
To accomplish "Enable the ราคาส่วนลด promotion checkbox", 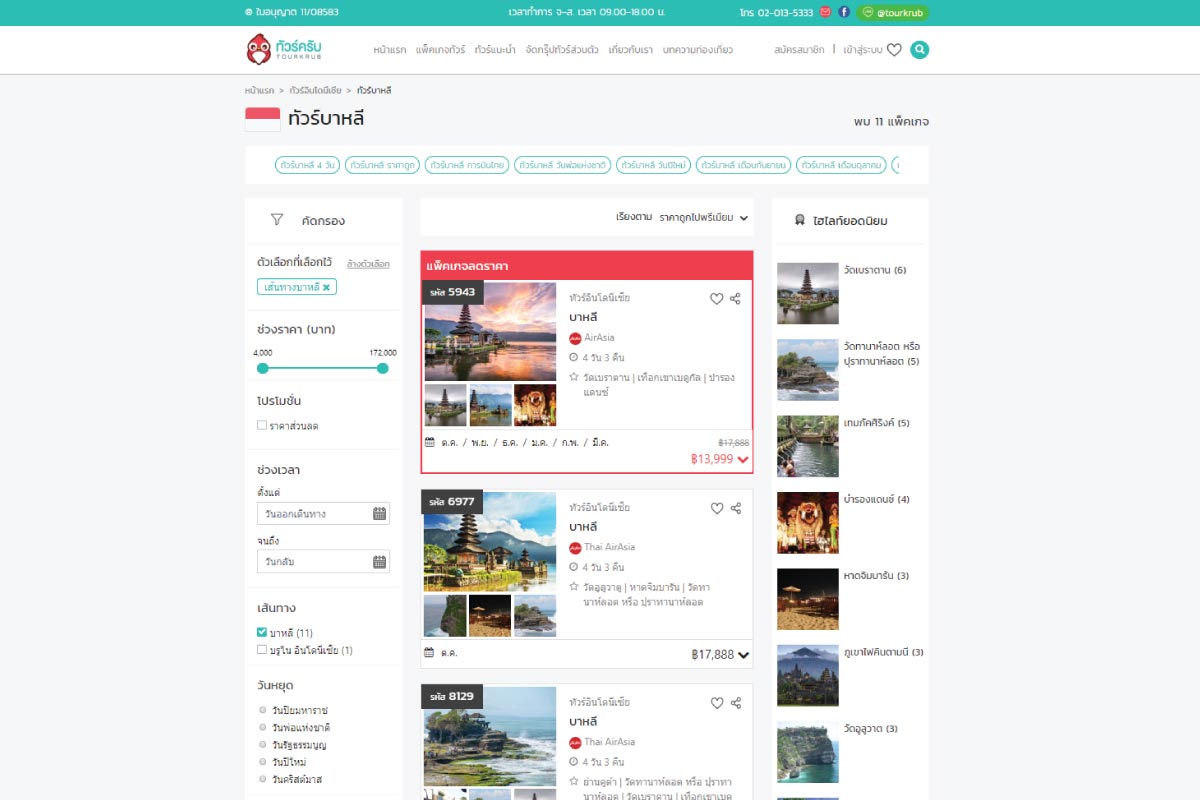I will [262, 426].
